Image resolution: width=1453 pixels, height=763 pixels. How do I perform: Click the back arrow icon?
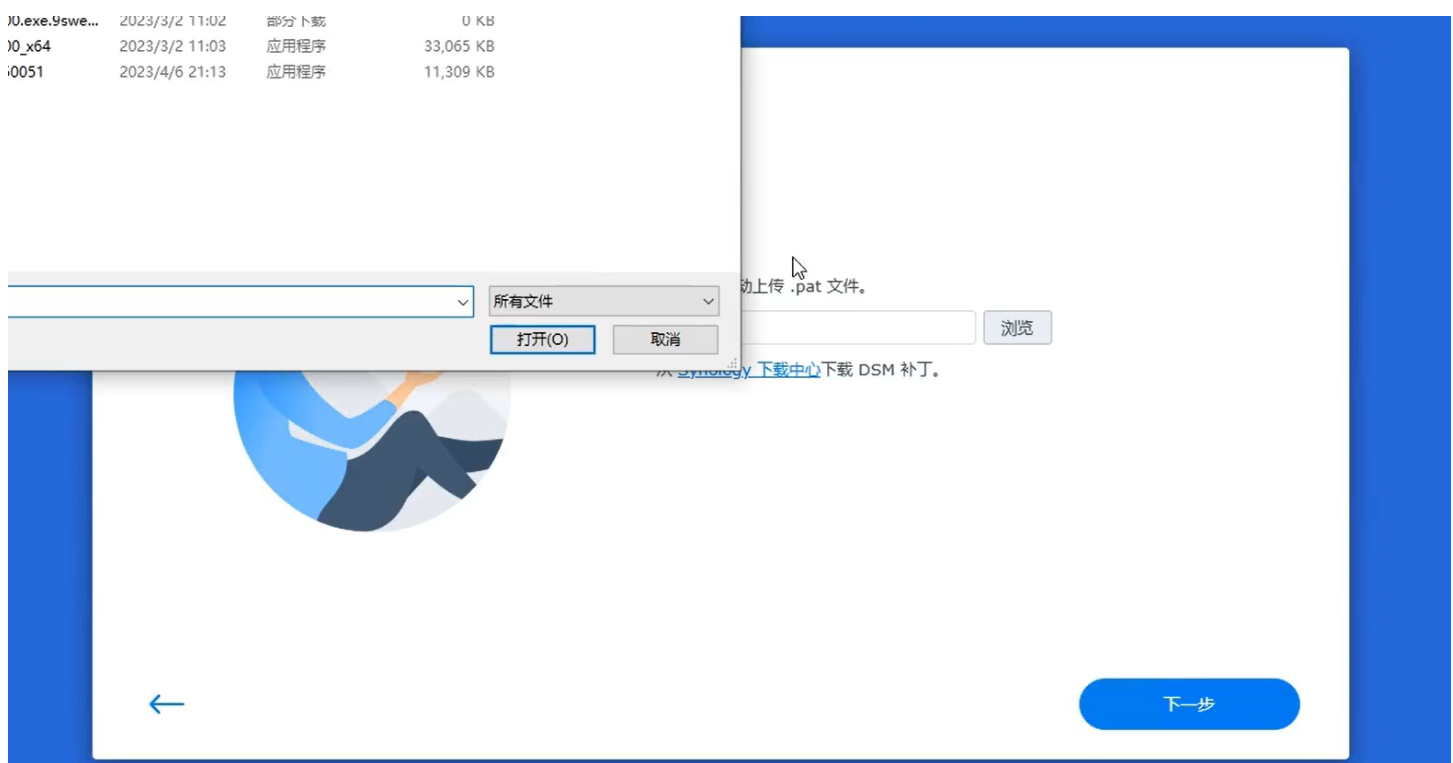click(x=166, y=704)
